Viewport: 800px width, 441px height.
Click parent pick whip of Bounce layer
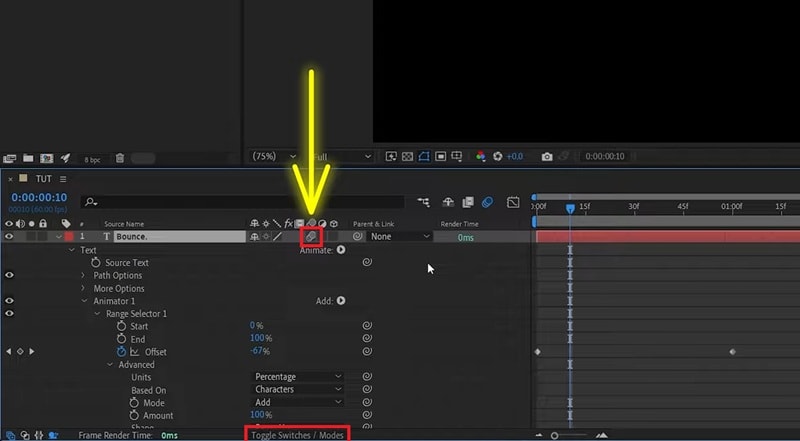358,237
